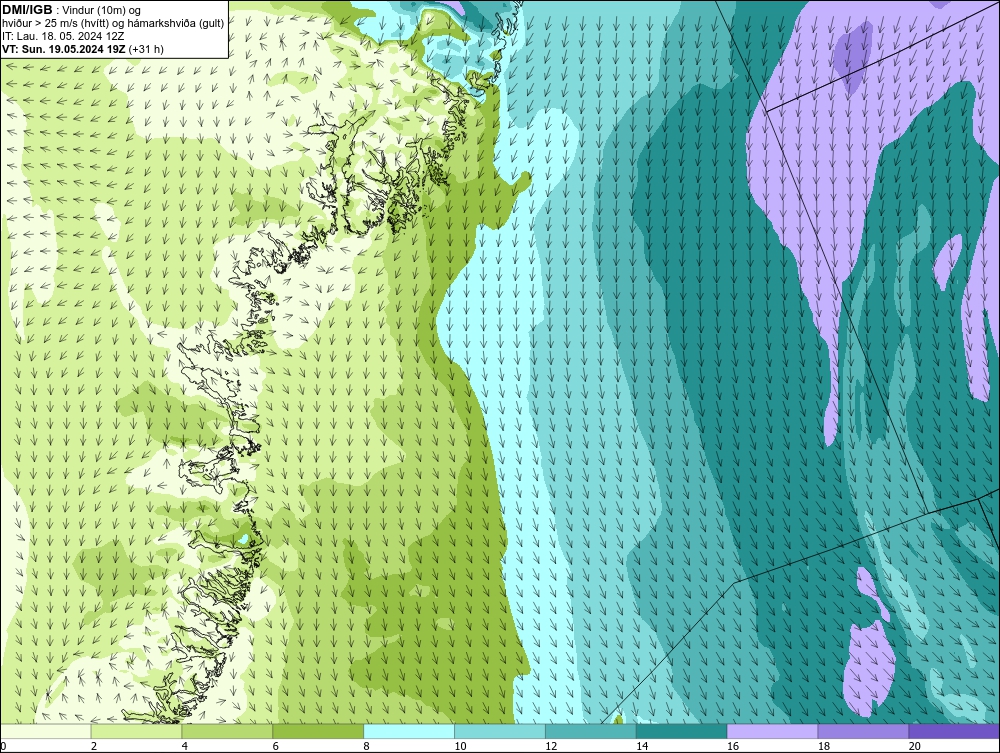The height and width of the screenshot is (753, 1000).
Task: Select the legend swatch between 18 and 20
Action: click(x=864, y=731)
